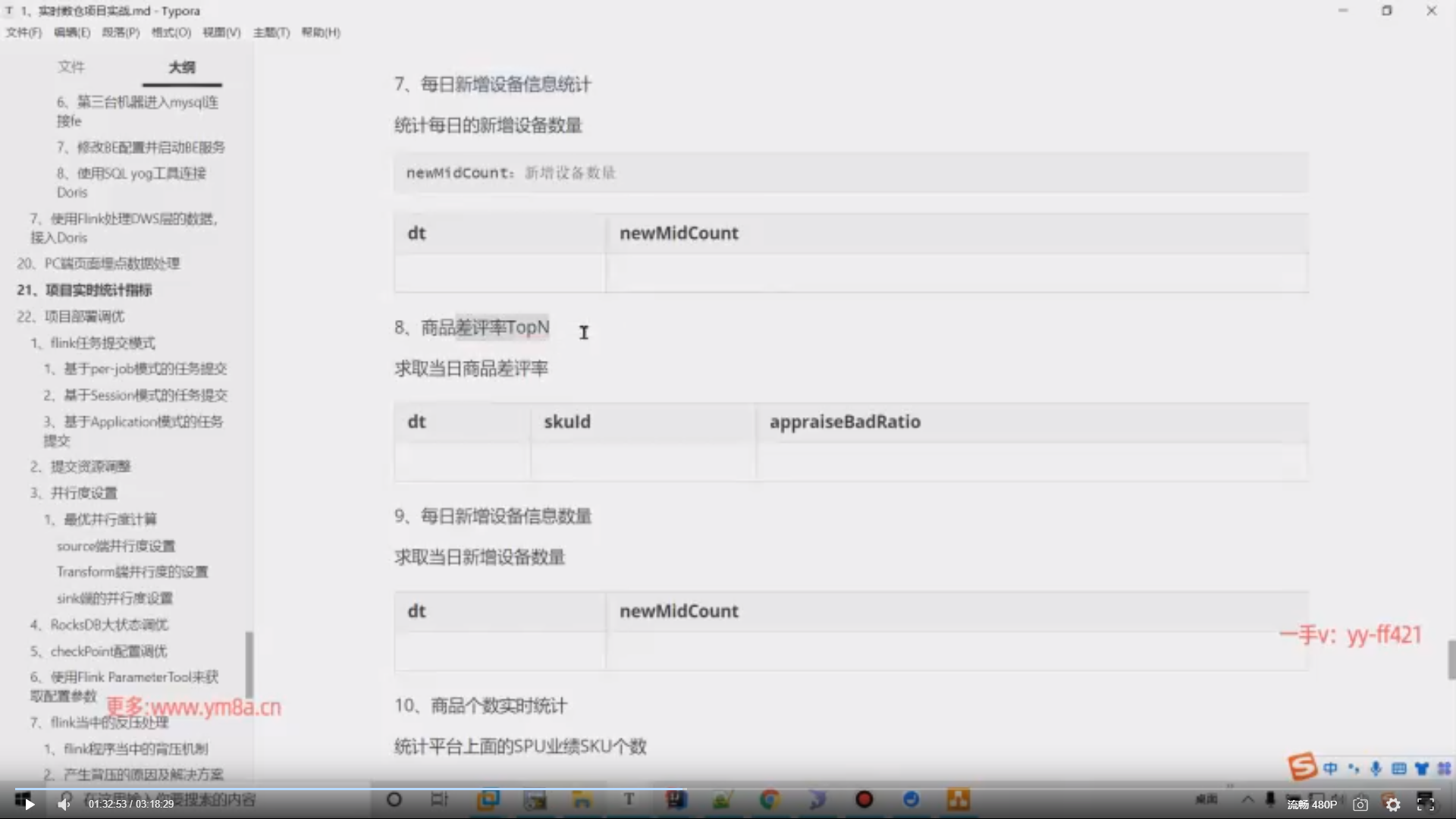Click the Sogou input method S icon
Image resolution: width=1456 pixels, height=819 pixels.
pyautogui.click(x=1302, y=767)
